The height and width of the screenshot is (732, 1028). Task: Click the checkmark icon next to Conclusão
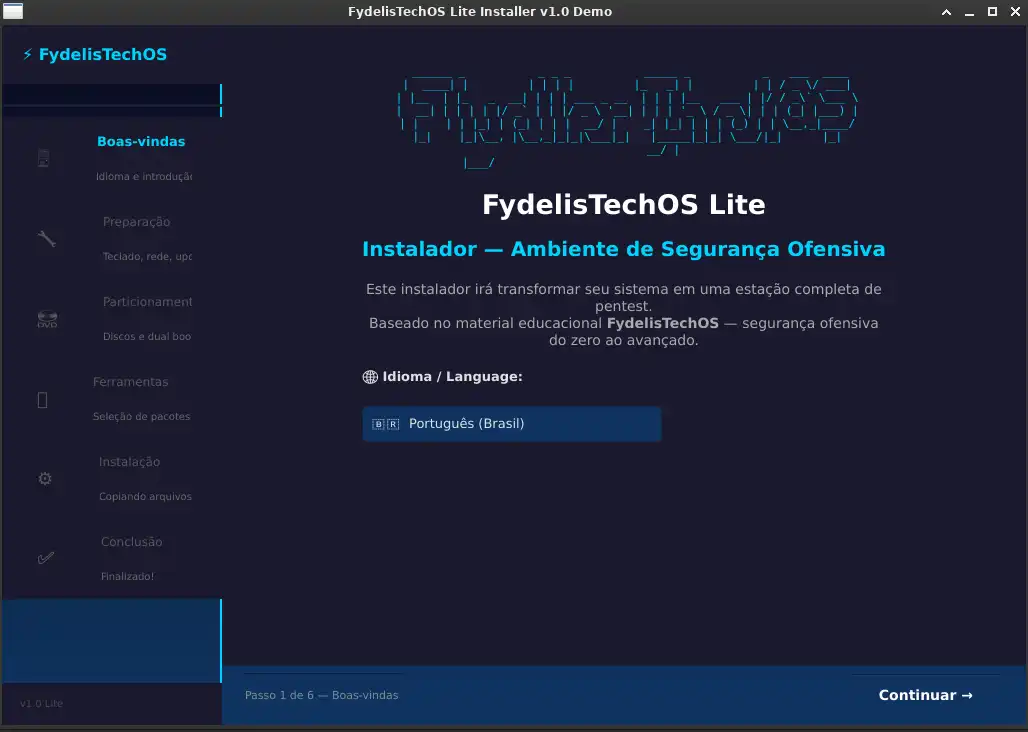tap(46, 558)
